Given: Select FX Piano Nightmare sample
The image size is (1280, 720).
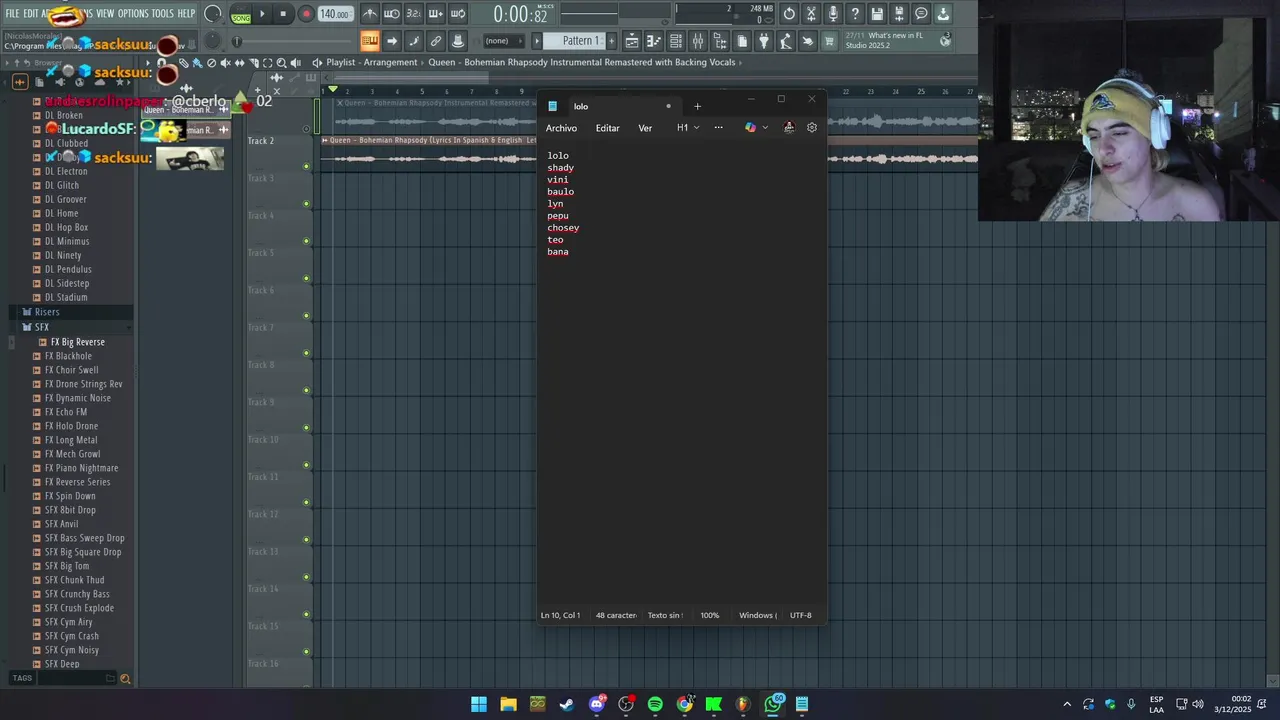Looking at the screenshot, I should (x=81, y=468).
